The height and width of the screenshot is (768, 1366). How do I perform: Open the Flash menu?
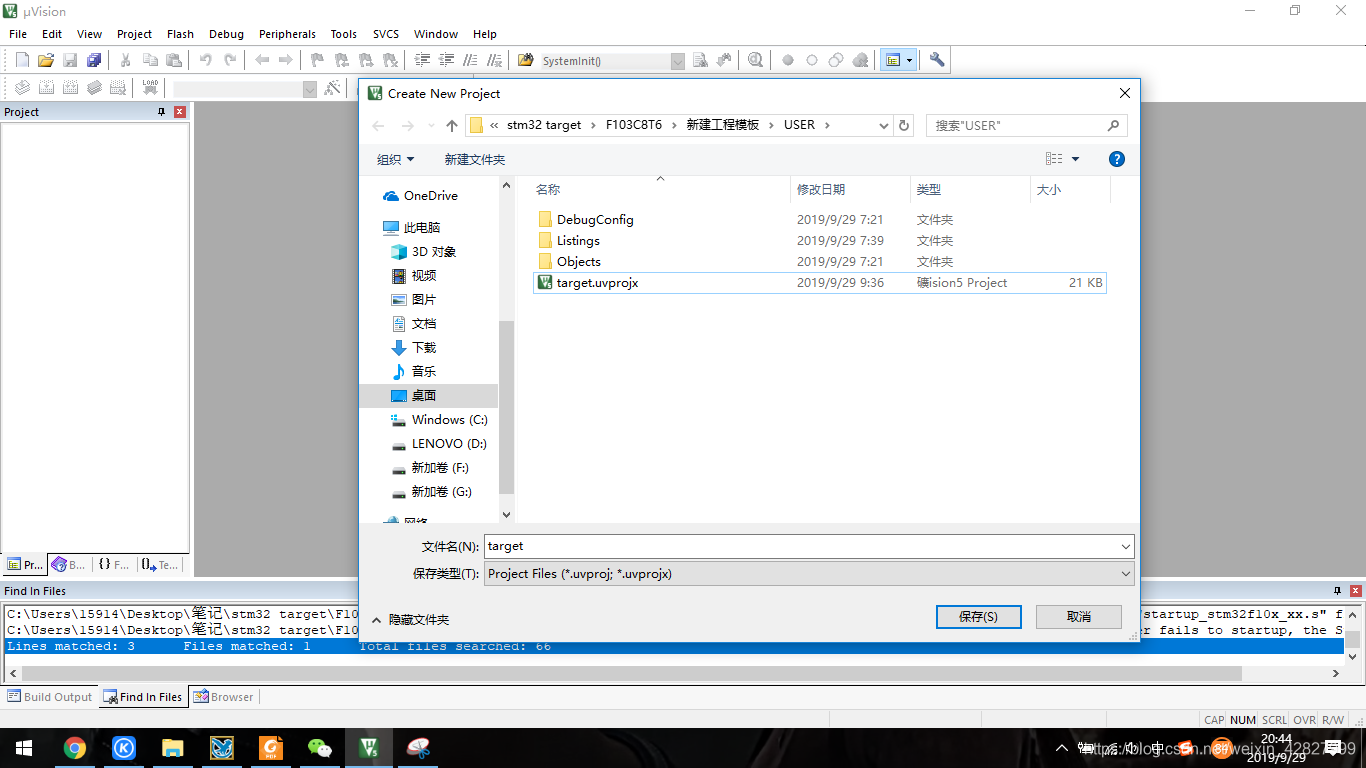pyautogui.click(x=180, y=34)
